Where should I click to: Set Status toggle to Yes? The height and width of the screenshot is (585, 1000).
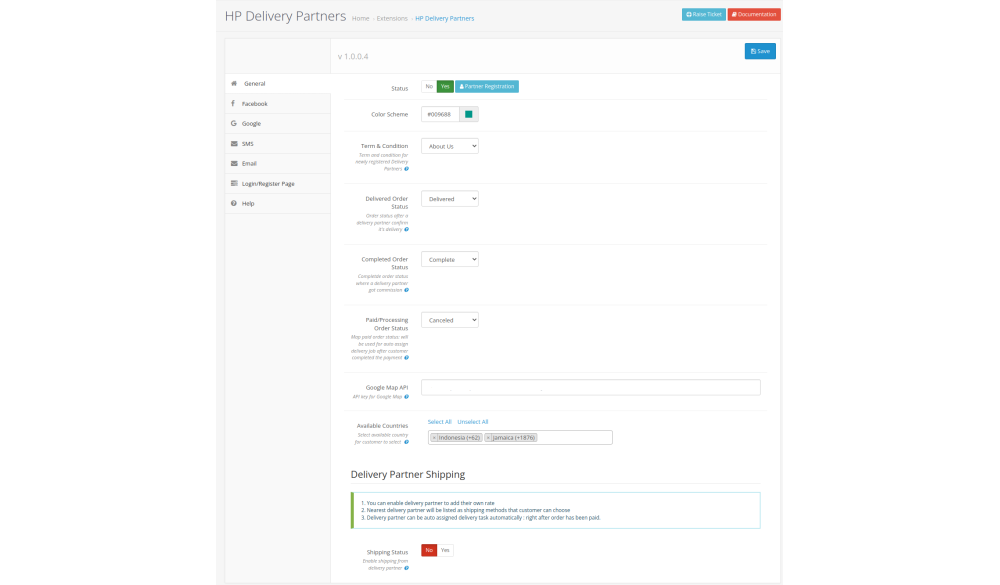tap(445, 87)
